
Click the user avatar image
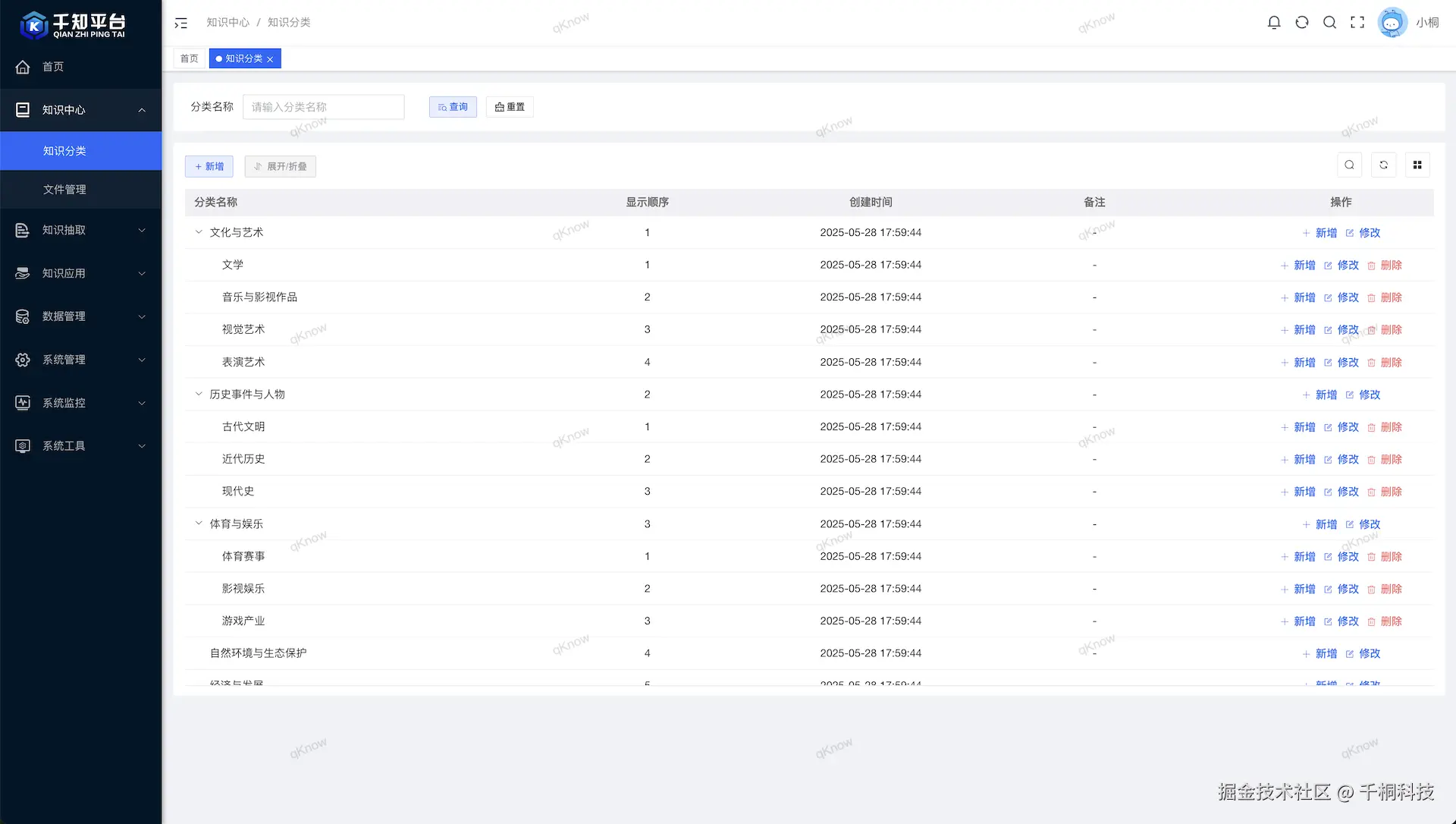1392,23
